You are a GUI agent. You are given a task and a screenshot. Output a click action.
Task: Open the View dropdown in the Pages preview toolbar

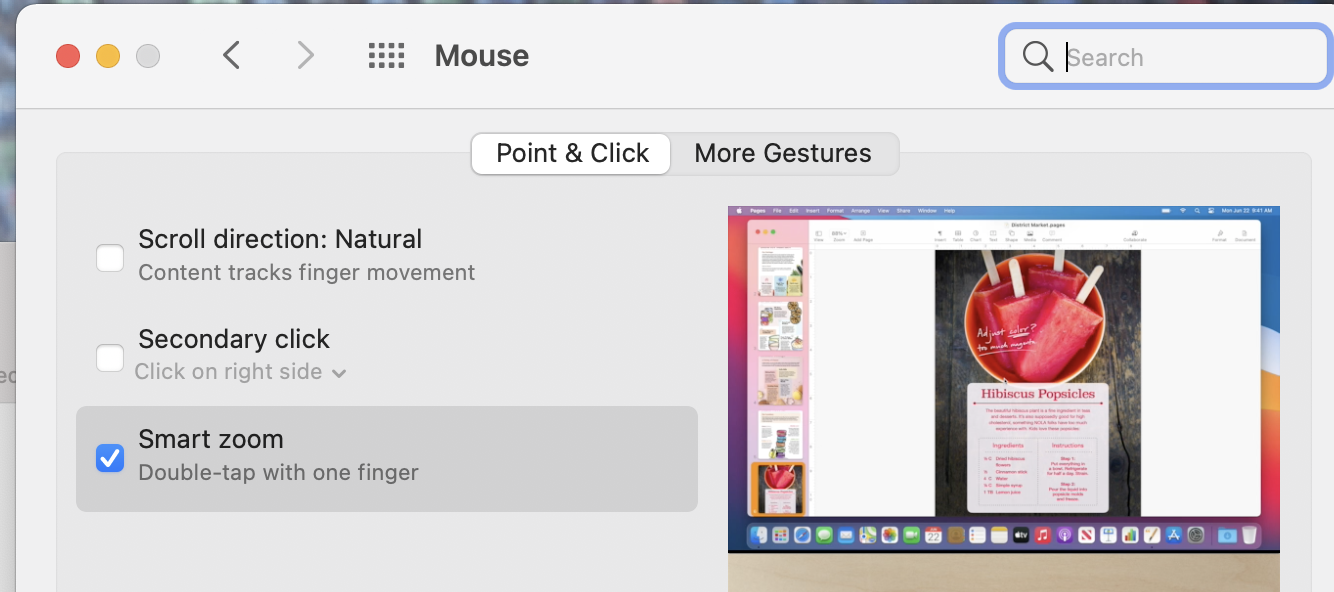point(819,232)
